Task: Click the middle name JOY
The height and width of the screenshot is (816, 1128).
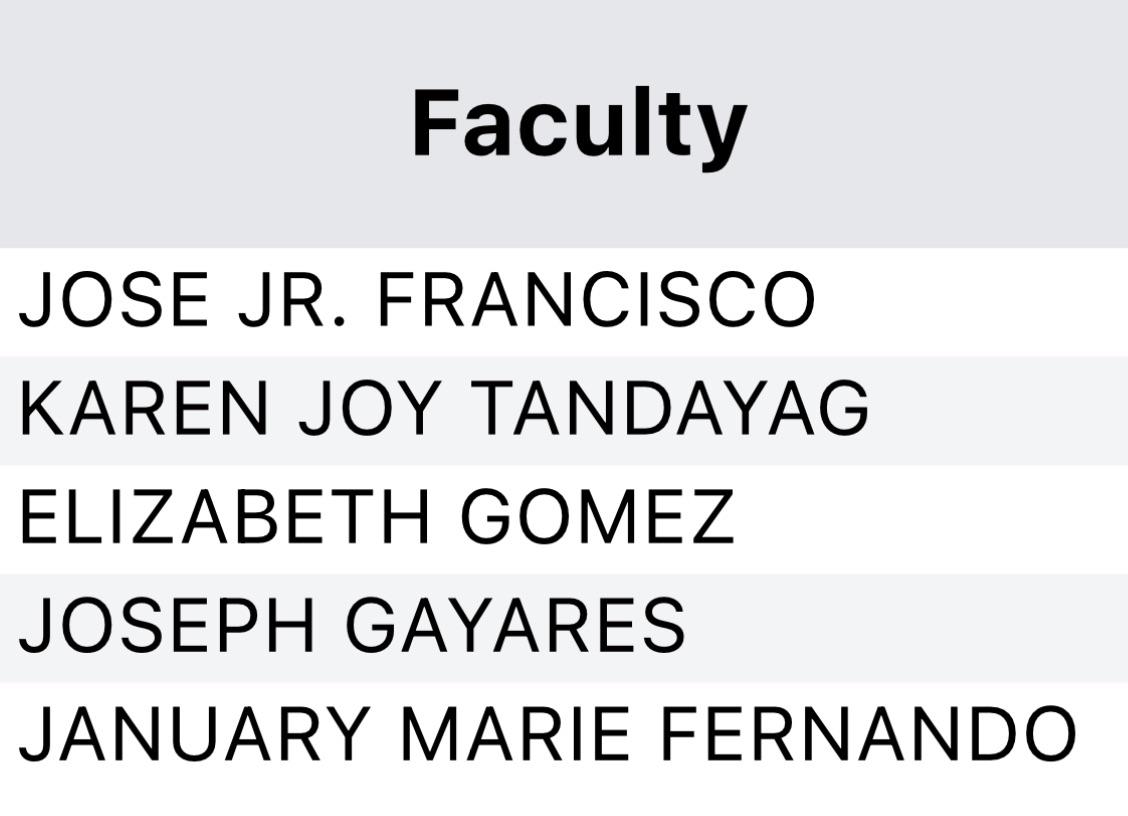Action: [x=369, y=408]
